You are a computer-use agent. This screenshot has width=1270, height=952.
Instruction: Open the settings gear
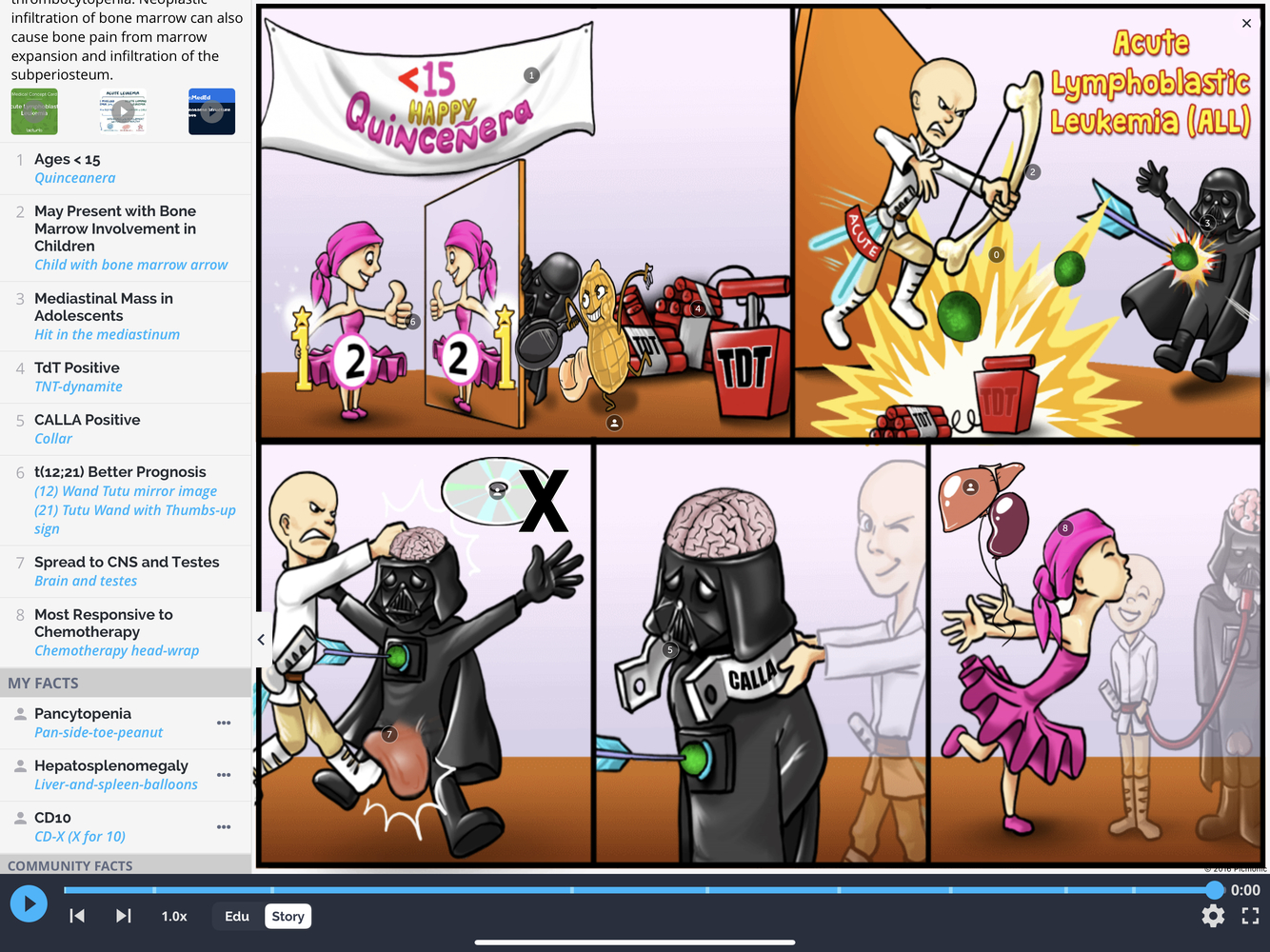click(x=1213, y=916)
